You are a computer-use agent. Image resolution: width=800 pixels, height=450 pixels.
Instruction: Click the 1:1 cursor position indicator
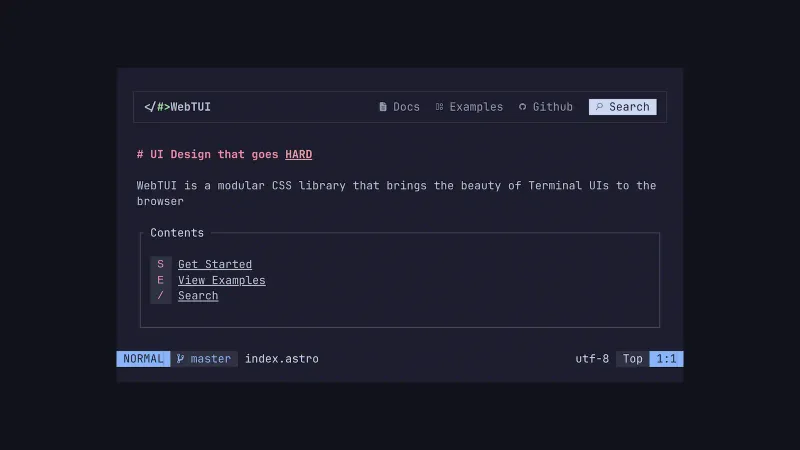[x=666, y=358]
